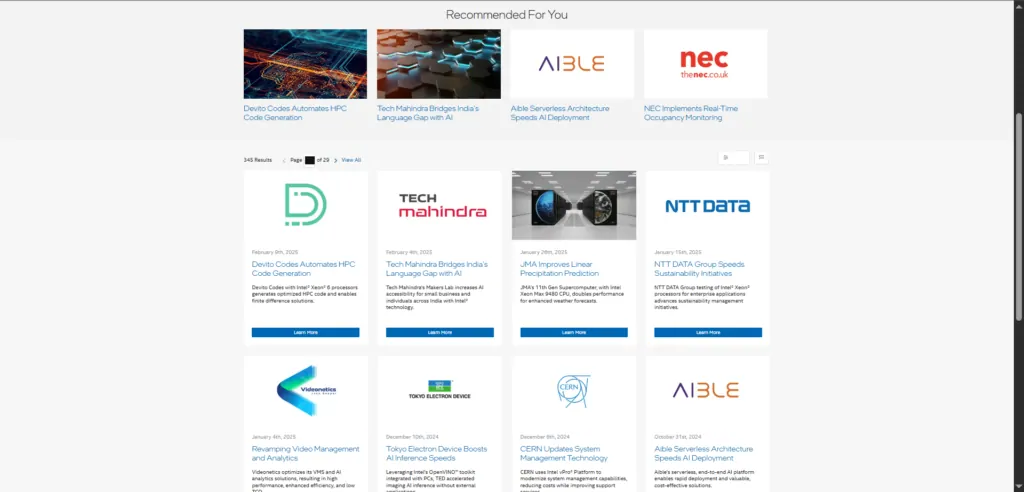Open recommended link Devito Codes Automates HPC

pos(295,113)
